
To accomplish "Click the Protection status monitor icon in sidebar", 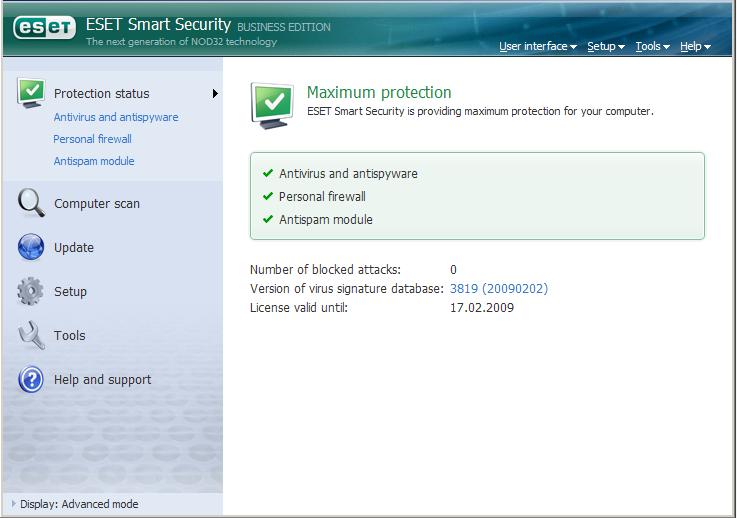I will click(31, 93).
